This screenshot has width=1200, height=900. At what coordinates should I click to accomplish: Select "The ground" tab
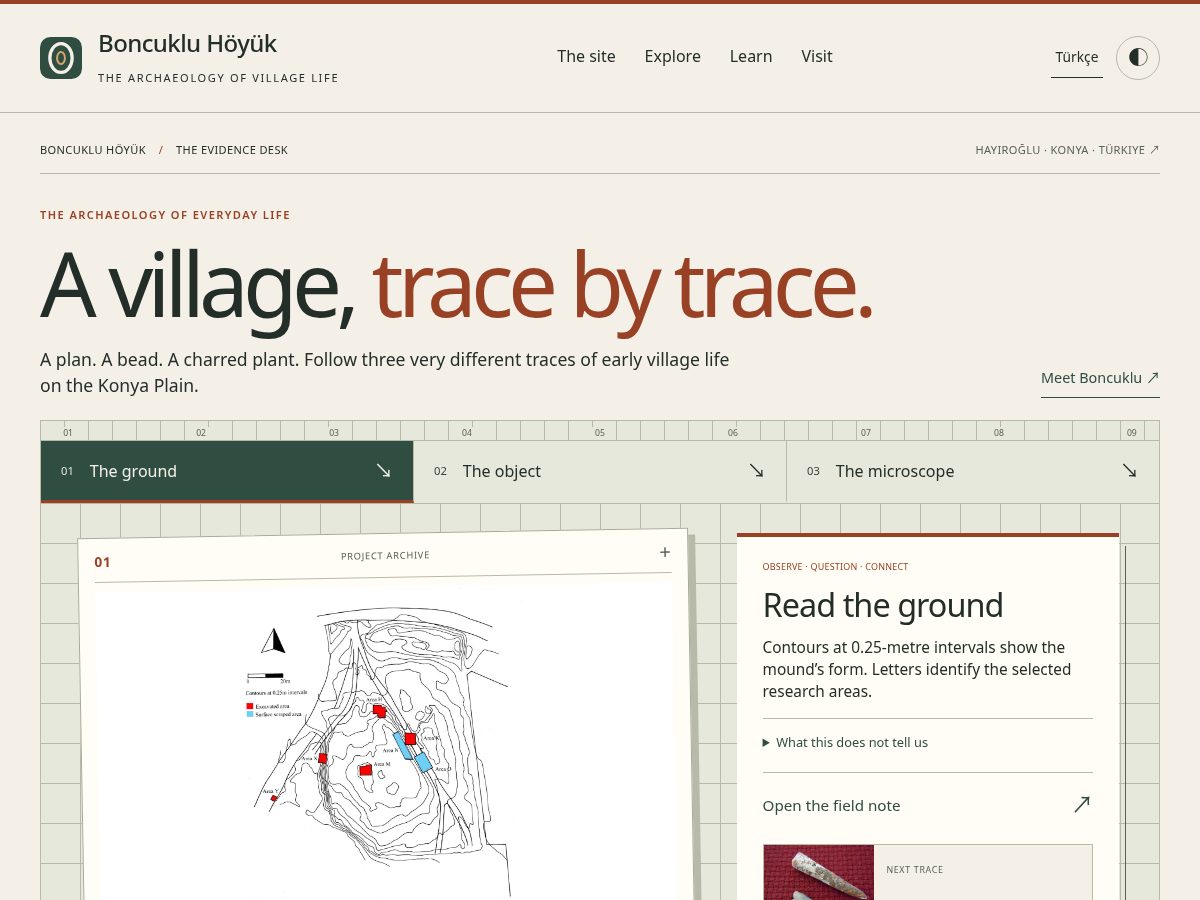click(227, 471)
